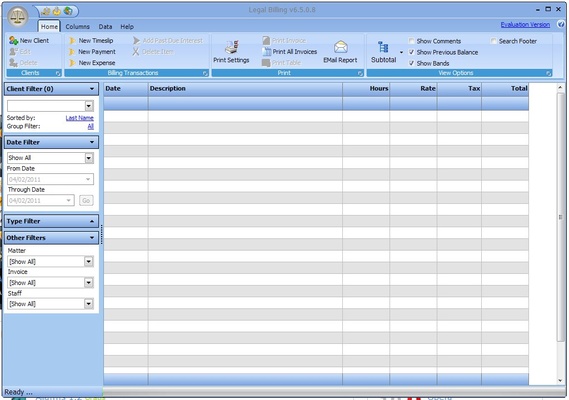
Task: Collapse the Date Filter panel
Action: [92, 142]
